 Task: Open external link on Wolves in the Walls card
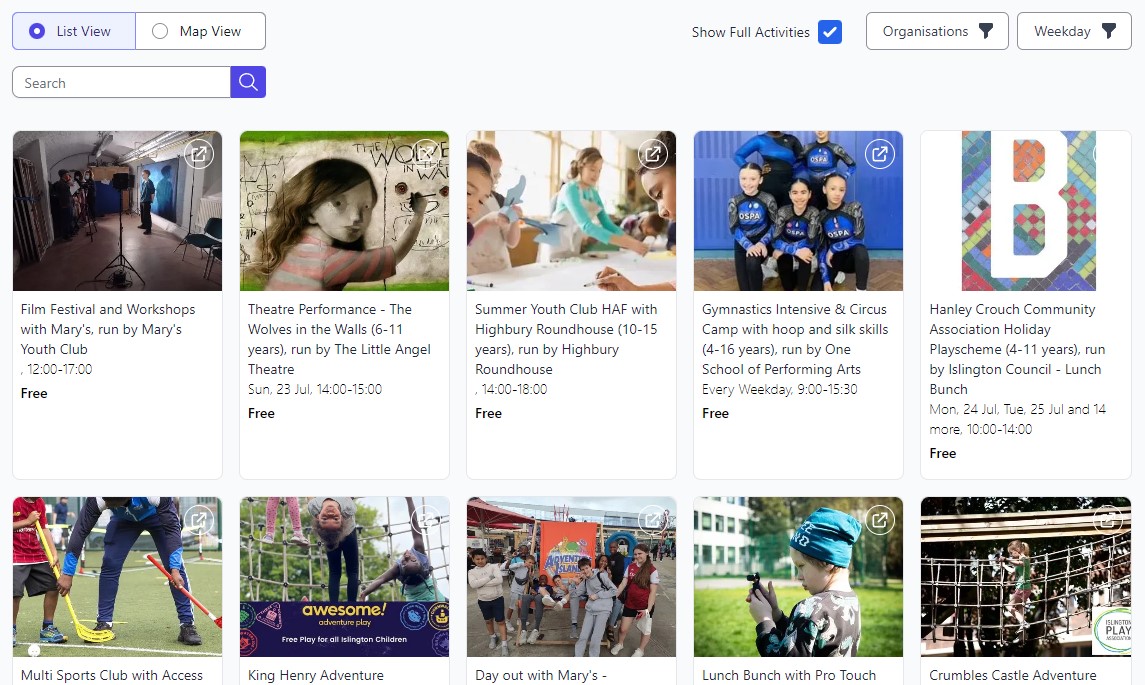(426, 154)
